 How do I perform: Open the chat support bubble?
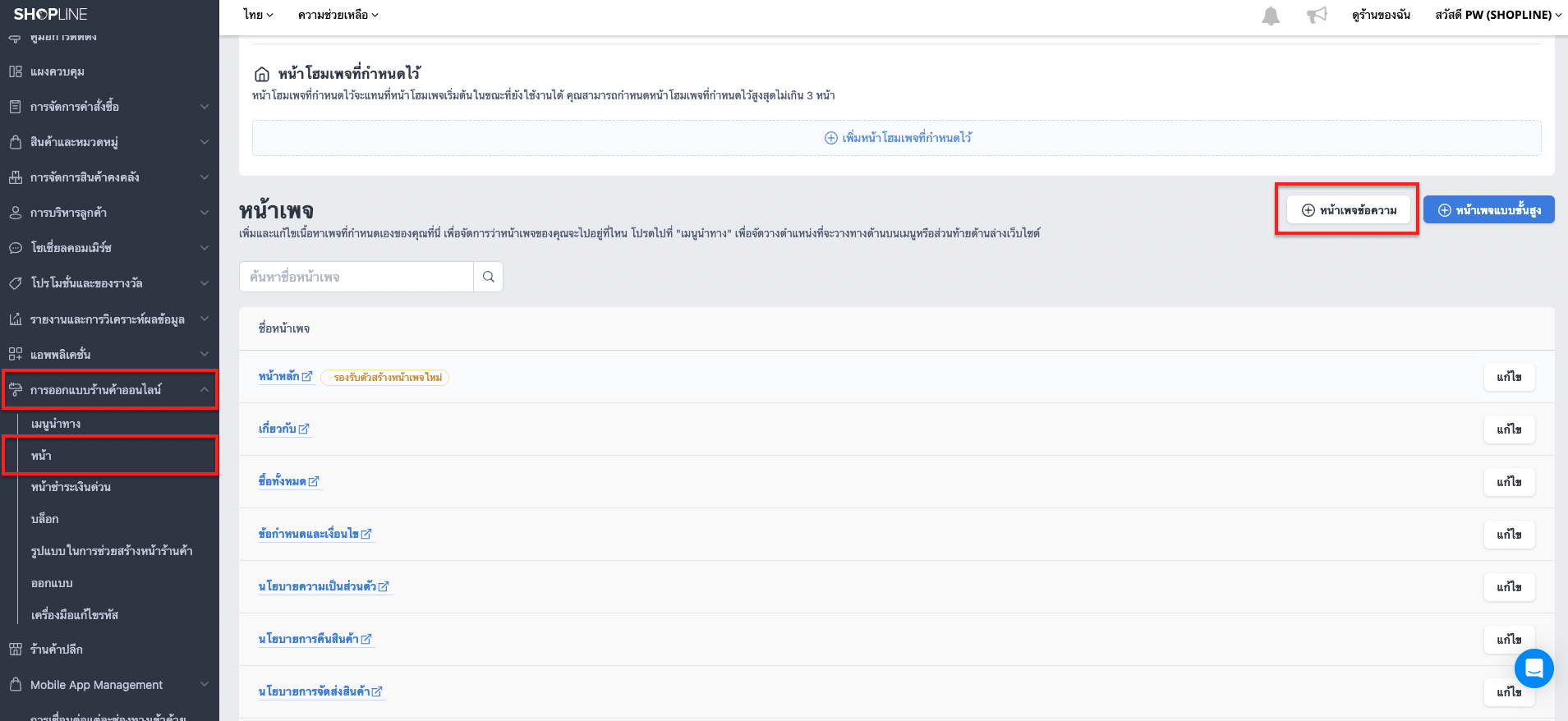(1534, 668)
